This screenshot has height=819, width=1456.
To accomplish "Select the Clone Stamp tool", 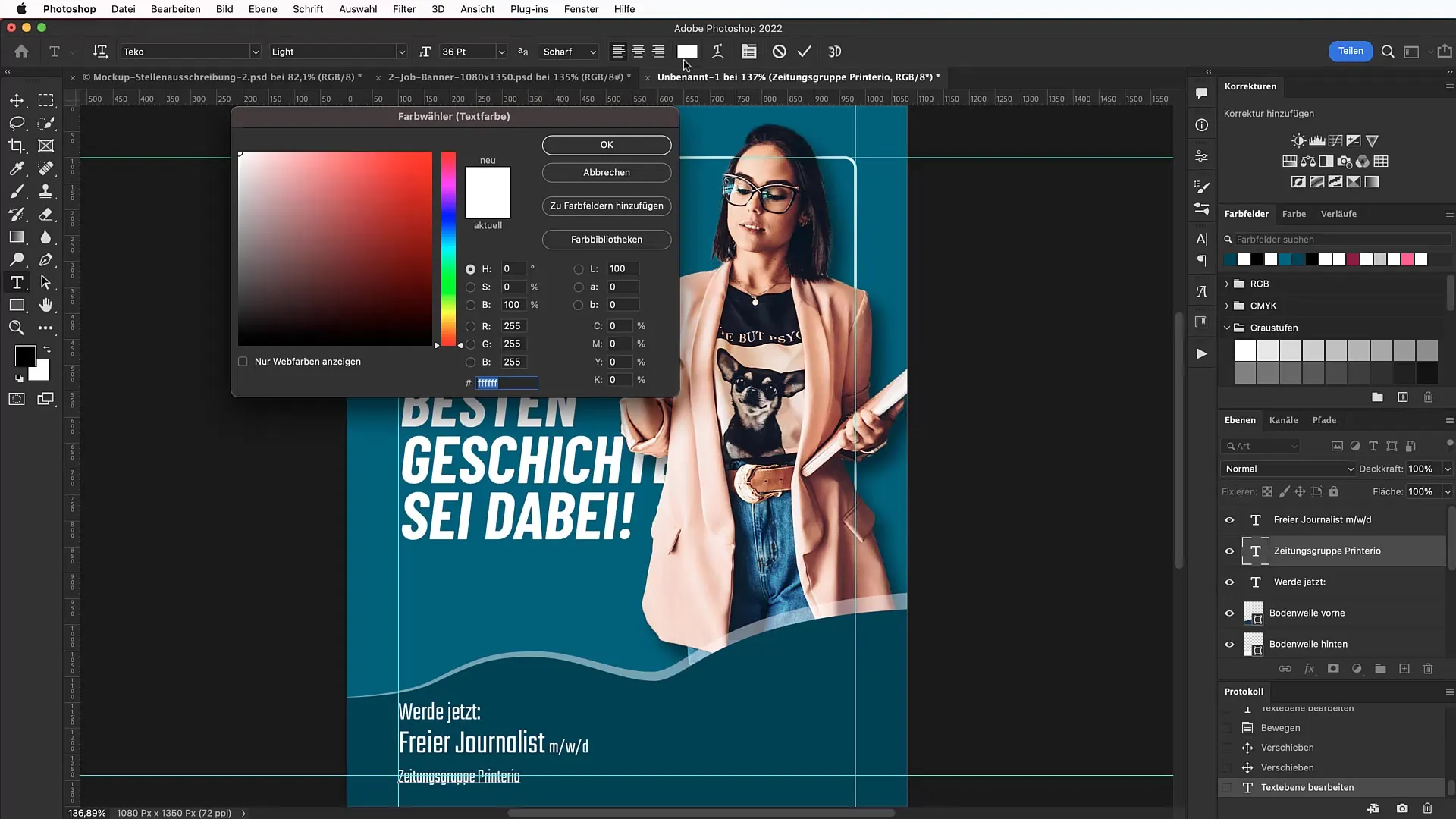I will pos(46,191).
